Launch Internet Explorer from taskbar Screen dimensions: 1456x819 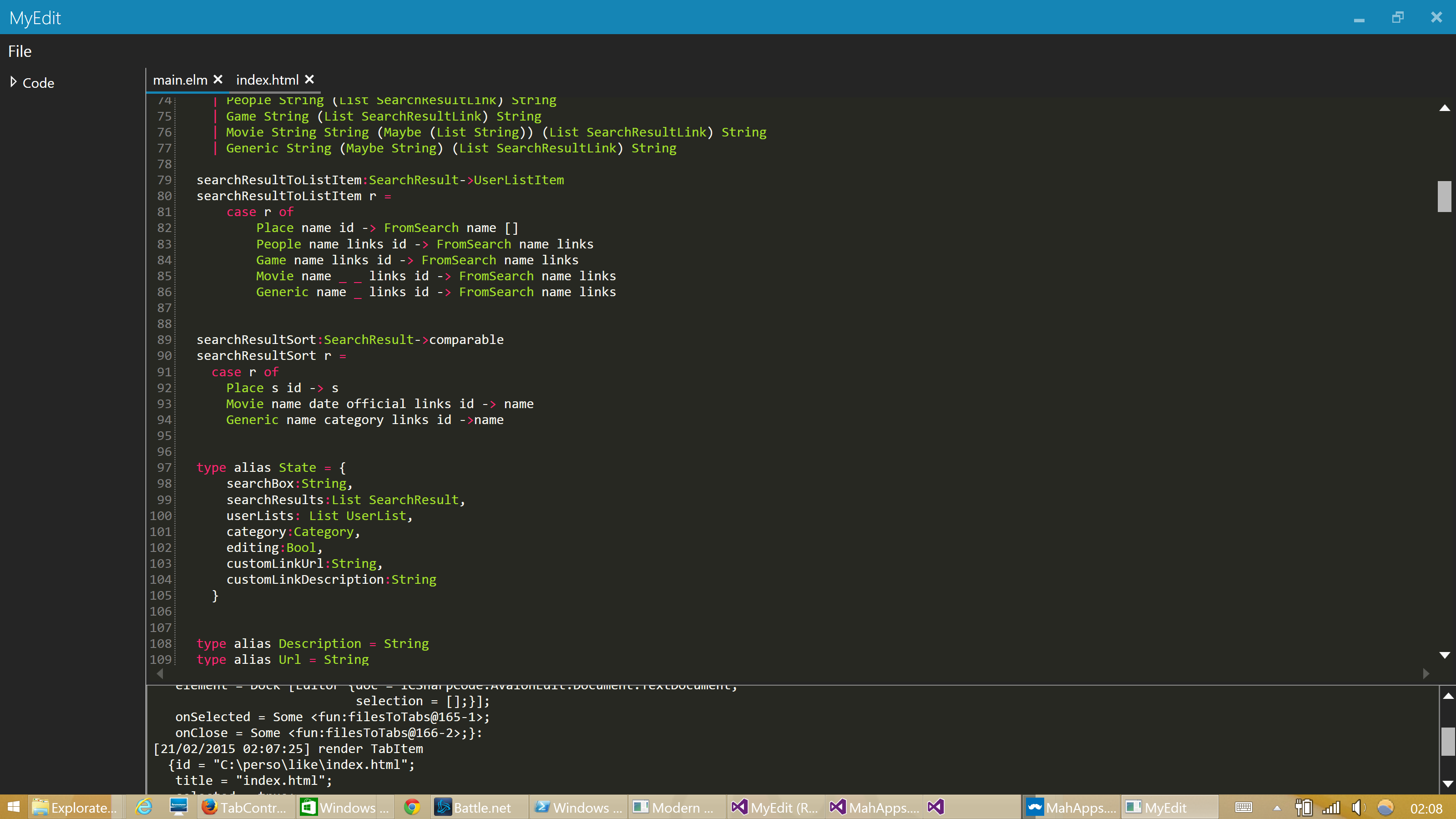[x=144, y=807]
